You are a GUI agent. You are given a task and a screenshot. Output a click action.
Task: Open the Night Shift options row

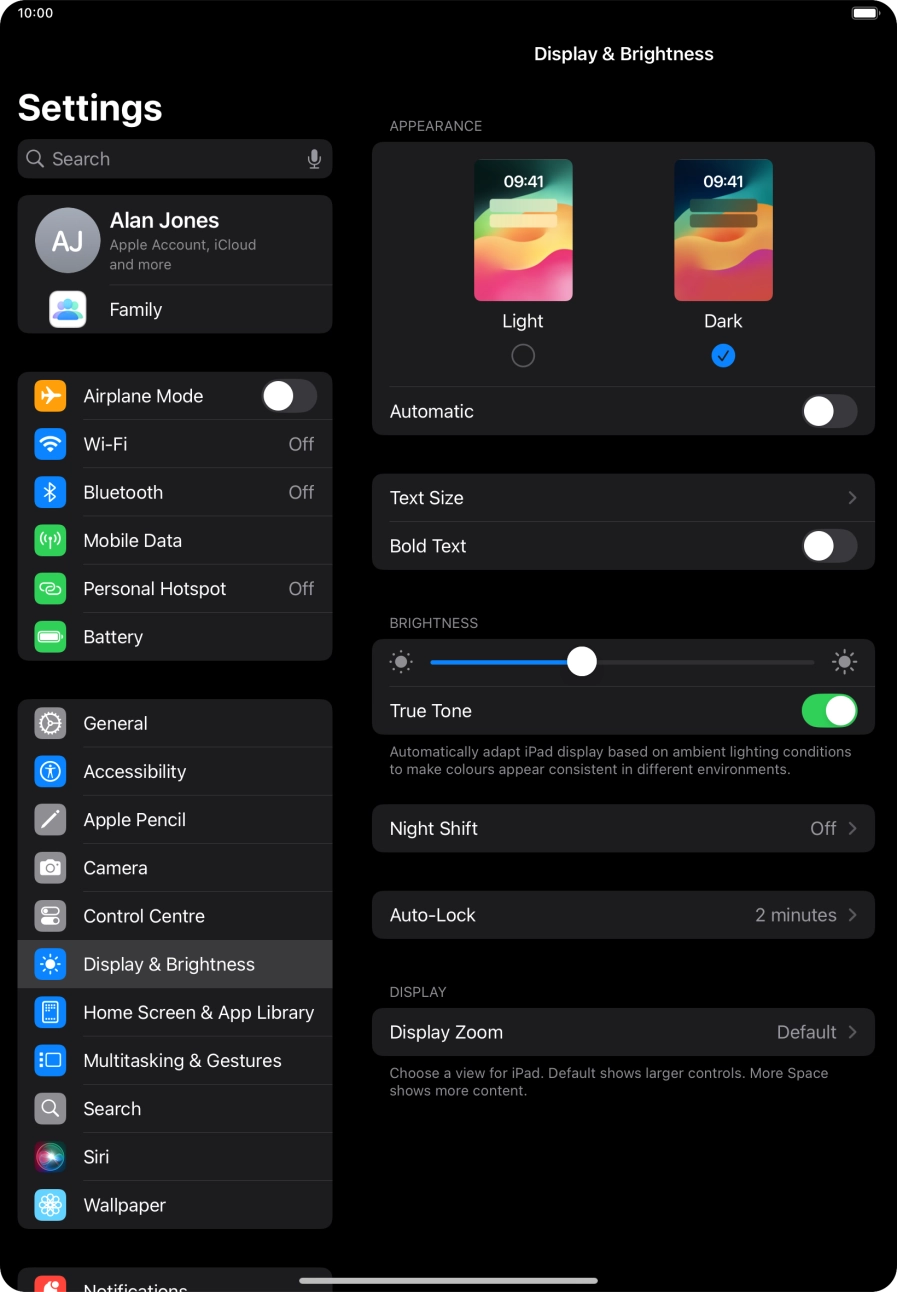point(623,828)
